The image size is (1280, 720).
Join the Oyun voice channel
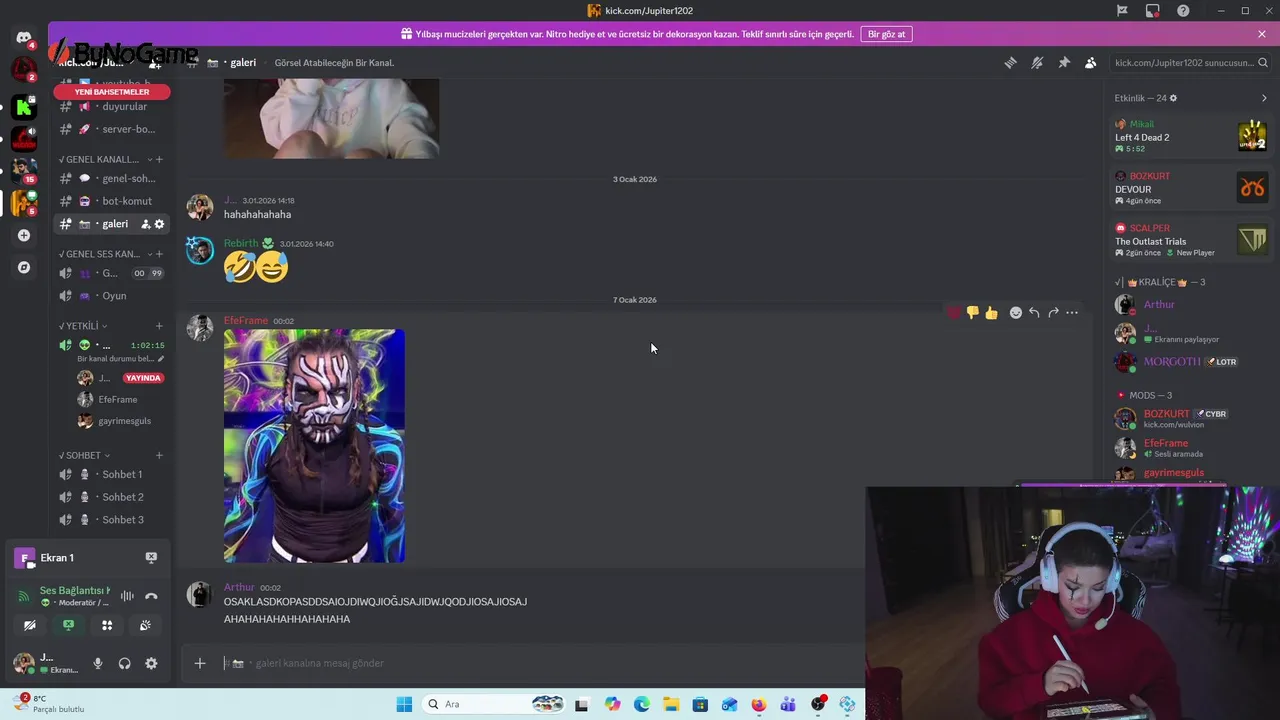click(x=110, y=296)
